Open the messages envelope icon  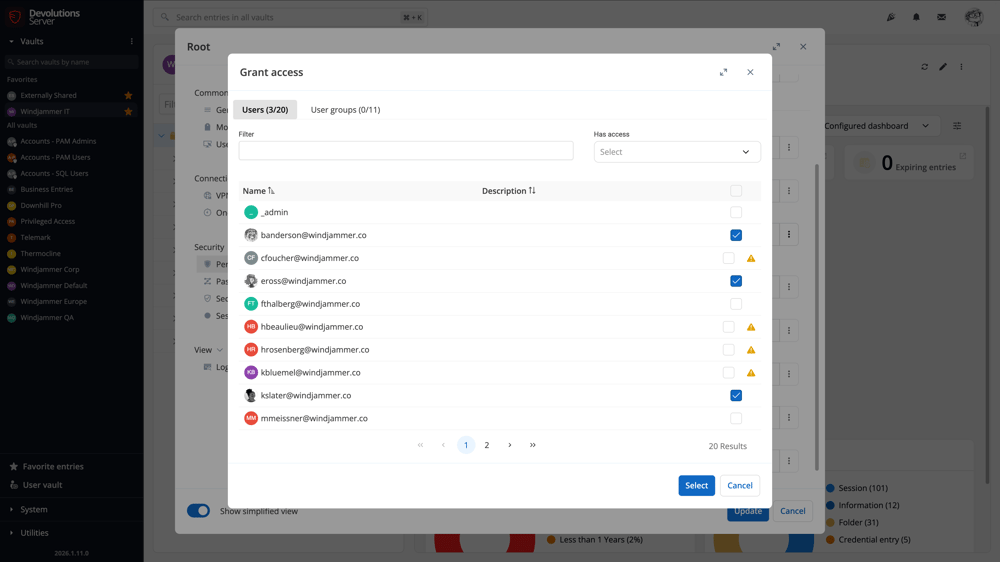click(941, 17)
